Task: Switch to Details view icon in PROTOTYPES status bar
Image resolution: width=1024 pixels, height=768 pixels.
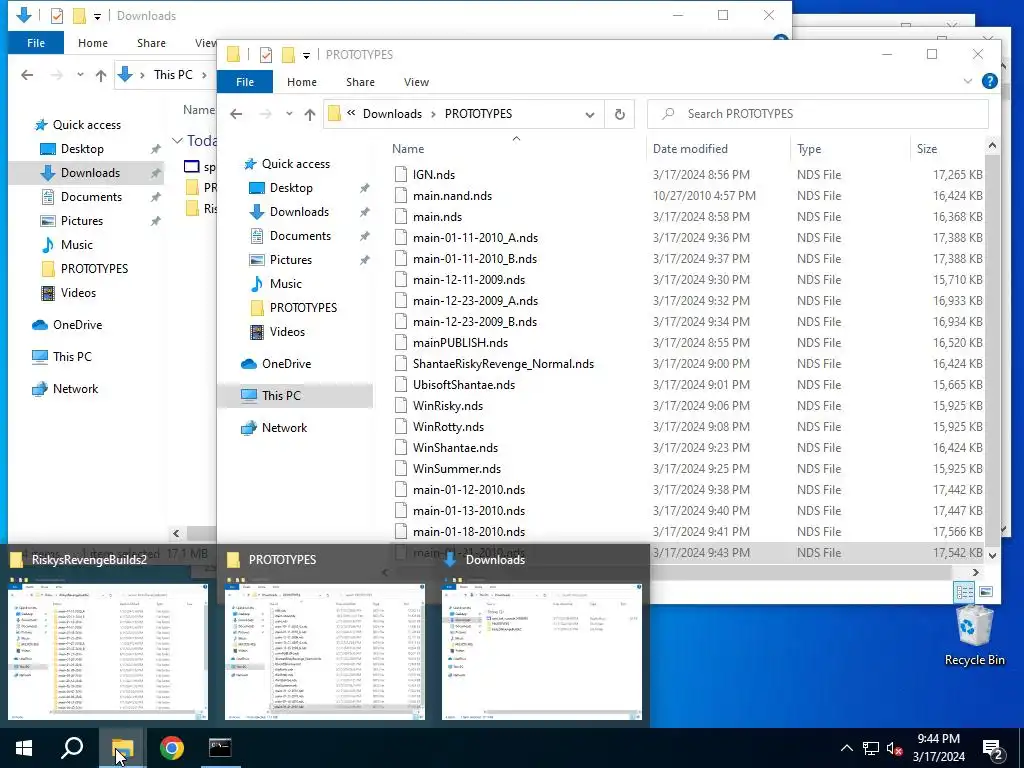Action: [x=964, y=592]
